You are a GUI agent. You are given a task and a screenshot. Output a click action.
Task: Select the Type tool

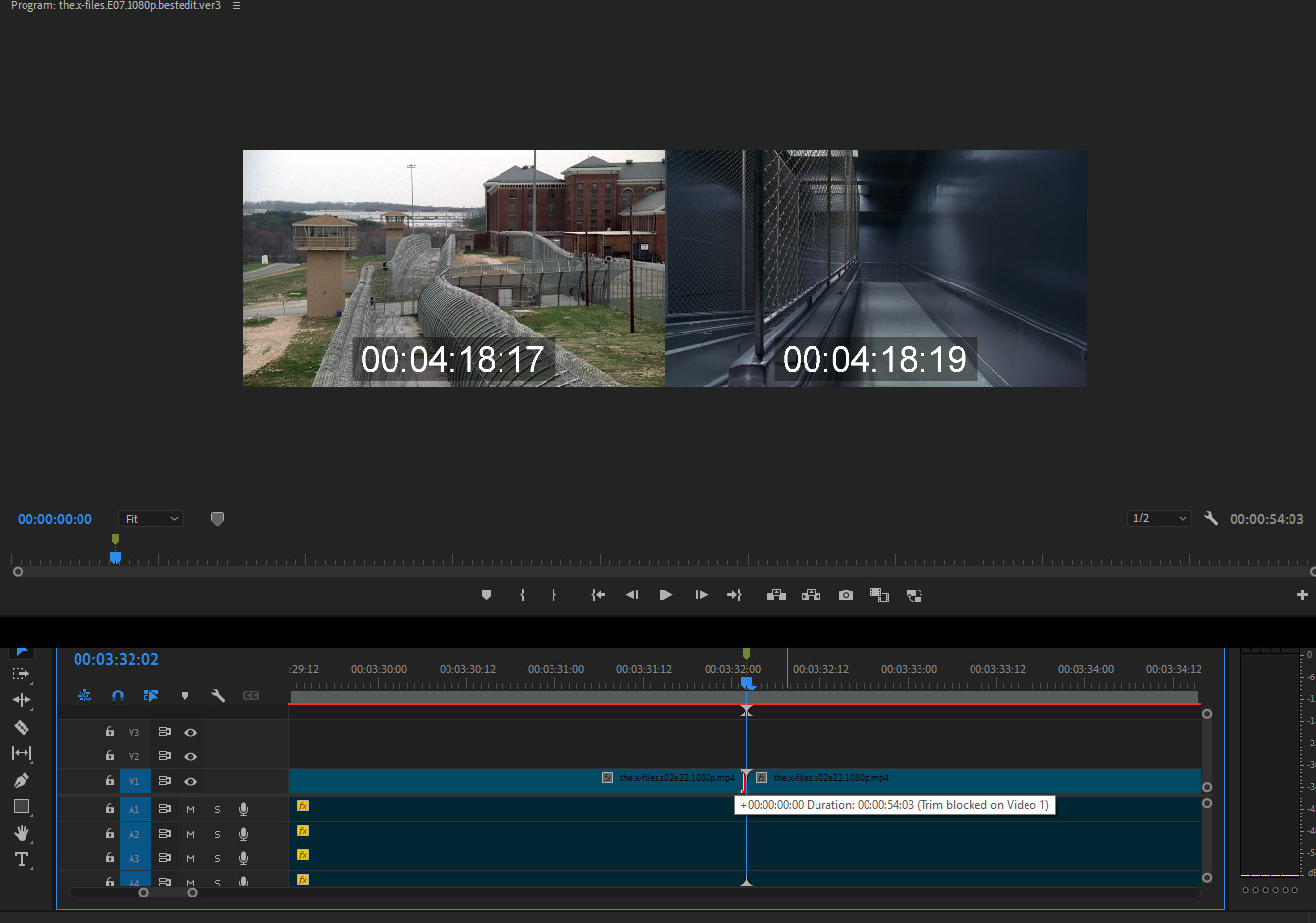21,859
